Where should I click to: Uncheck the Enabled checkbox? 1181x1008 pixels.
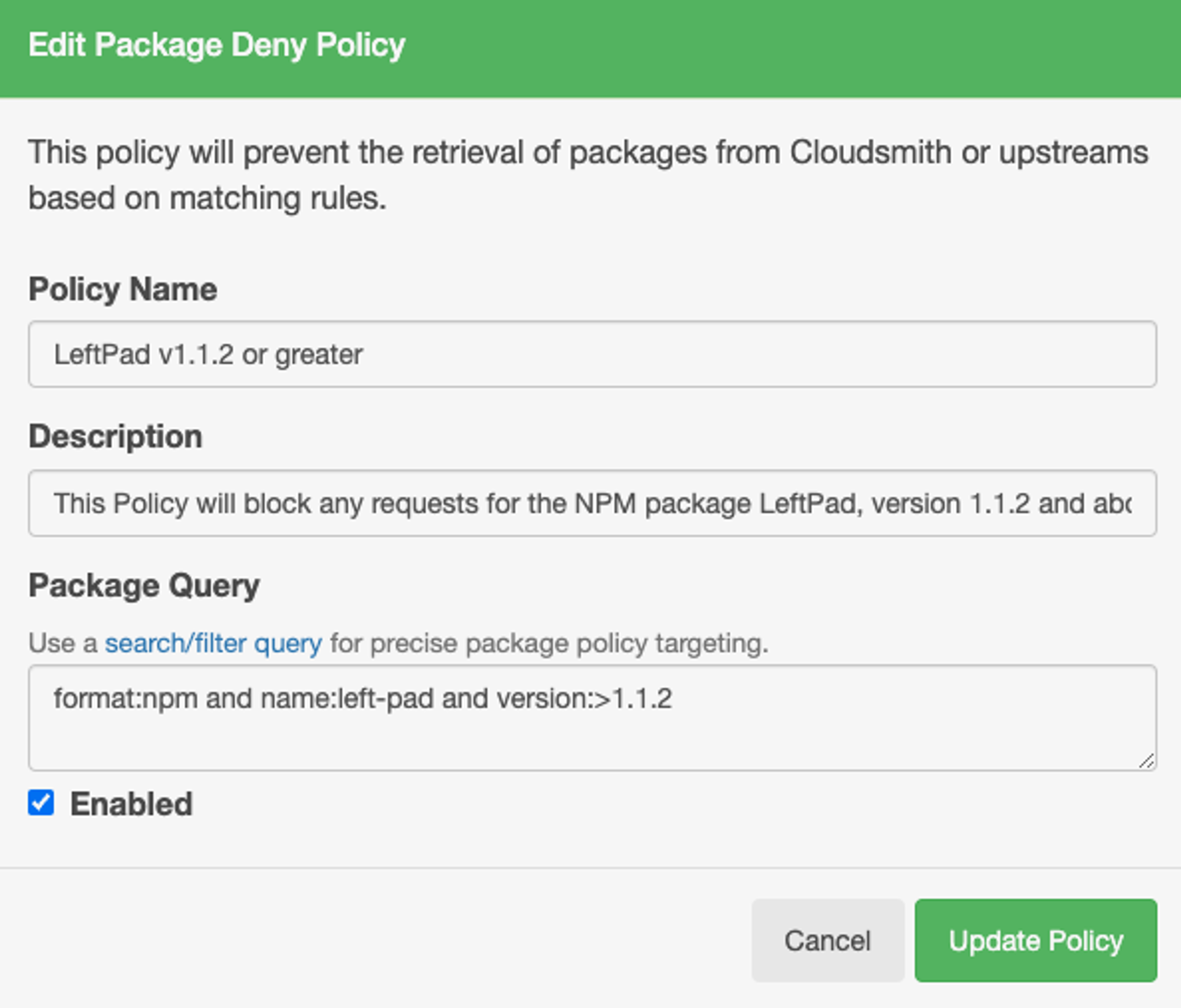pyautogui.click(x=41, y=803)
